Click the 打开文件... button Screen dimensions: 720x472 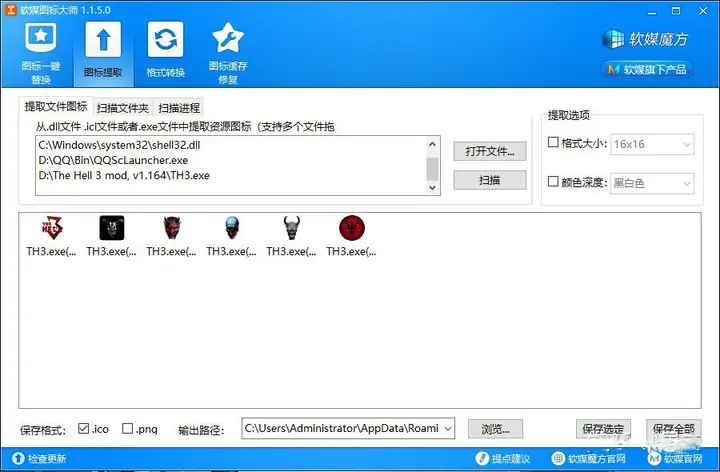(490, 152)
